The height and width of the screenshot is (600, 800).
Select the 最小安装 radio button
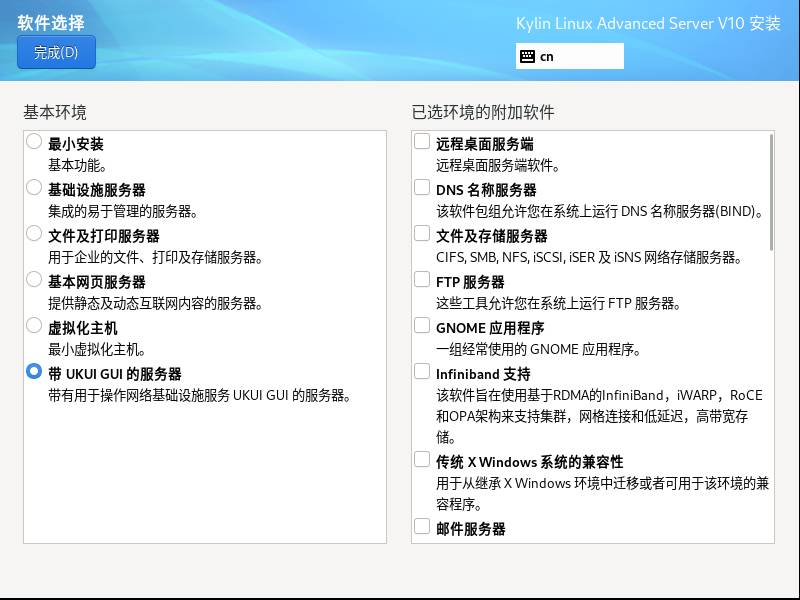(x=34, y=142)
